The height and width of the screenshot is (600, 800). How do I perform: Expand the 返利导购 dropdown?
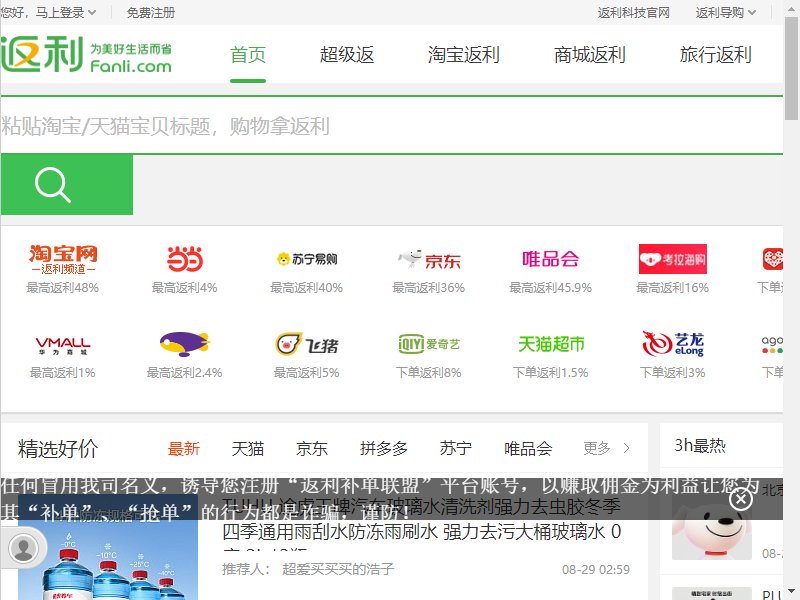726,12
